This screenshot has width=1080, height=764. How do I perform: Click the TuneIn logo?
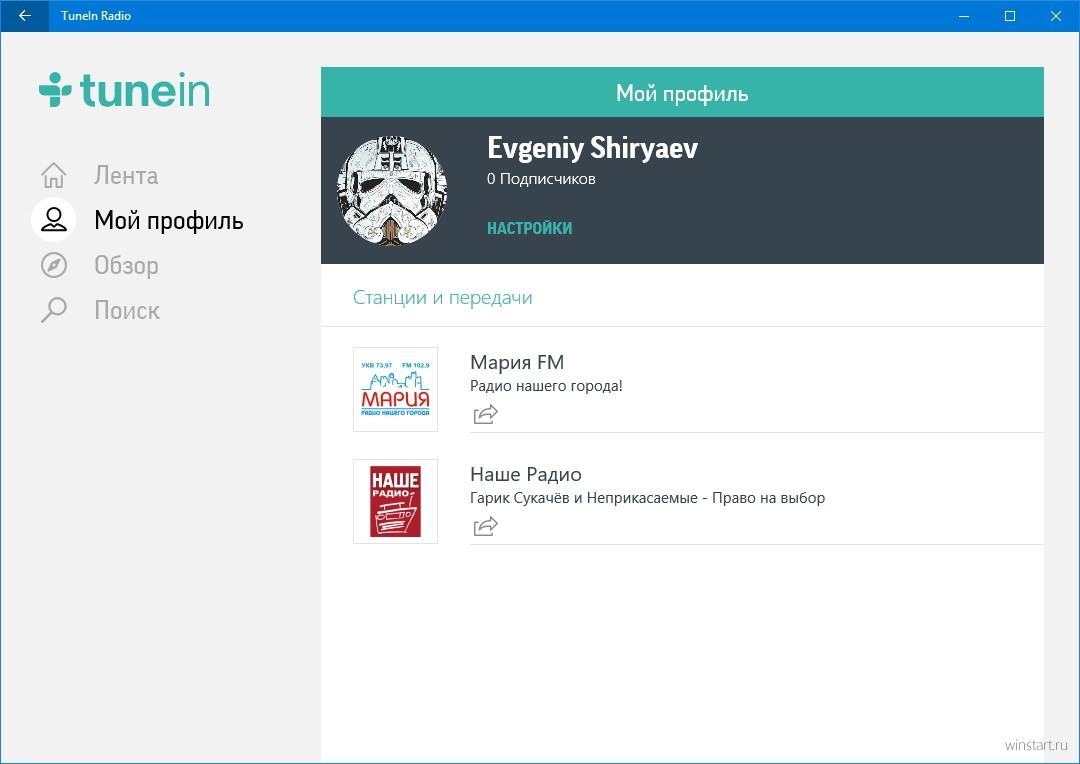[124, 90]
